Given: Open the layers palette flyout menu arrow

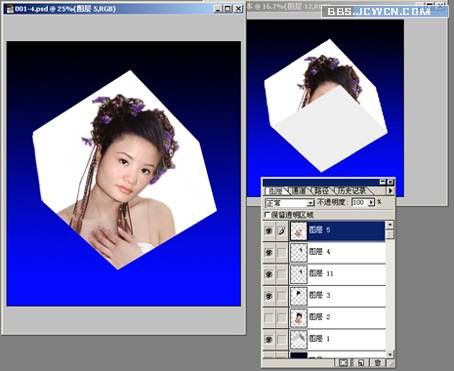Looking at the screenshot, I should (x=390, y=191).
